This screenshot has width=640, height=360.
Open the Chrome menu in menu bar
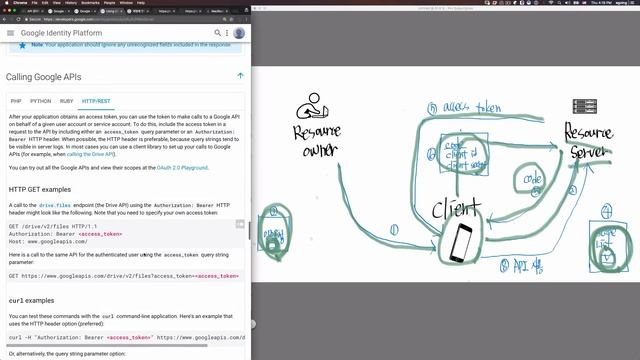pyautogui.click(x=20, y=2)
